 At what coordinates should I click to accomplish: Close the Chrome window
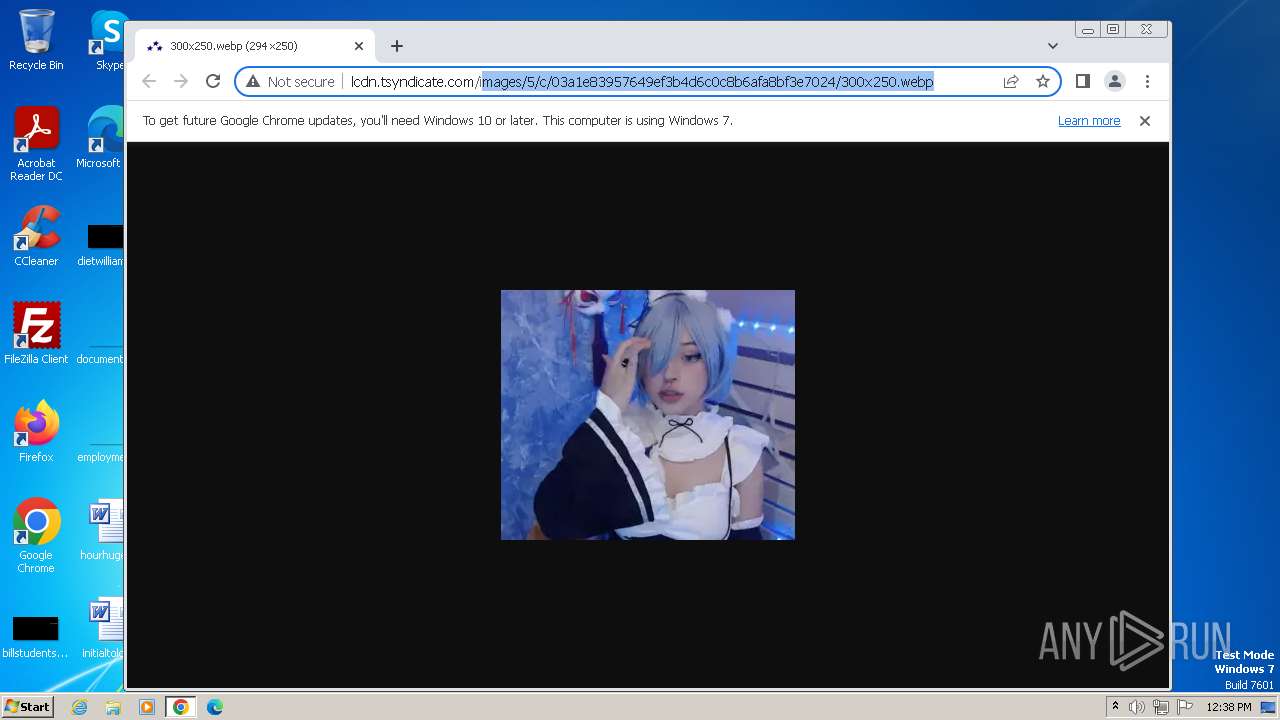[1147, 30]
